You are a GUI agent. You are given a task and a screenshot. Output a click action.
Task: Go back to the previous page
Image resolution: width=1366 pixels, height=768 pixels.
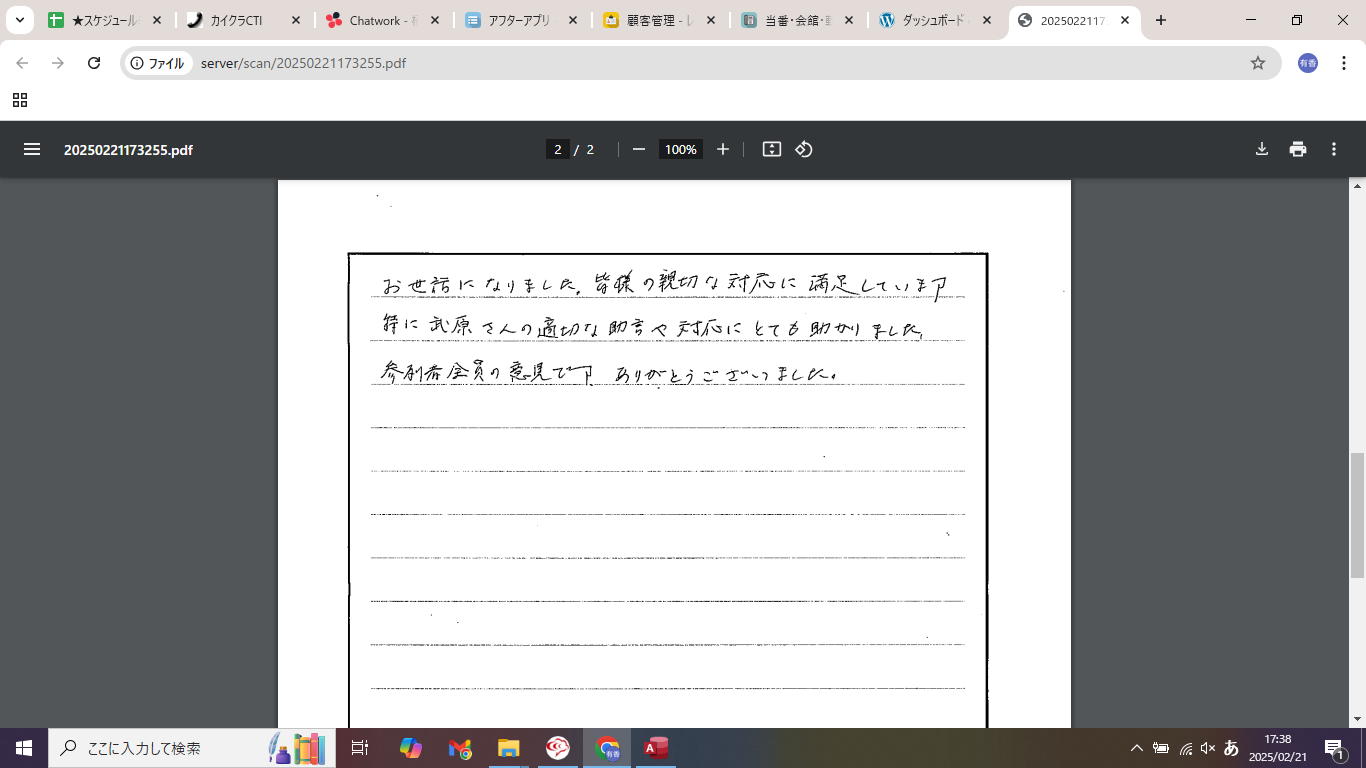(x=22, y=63)
